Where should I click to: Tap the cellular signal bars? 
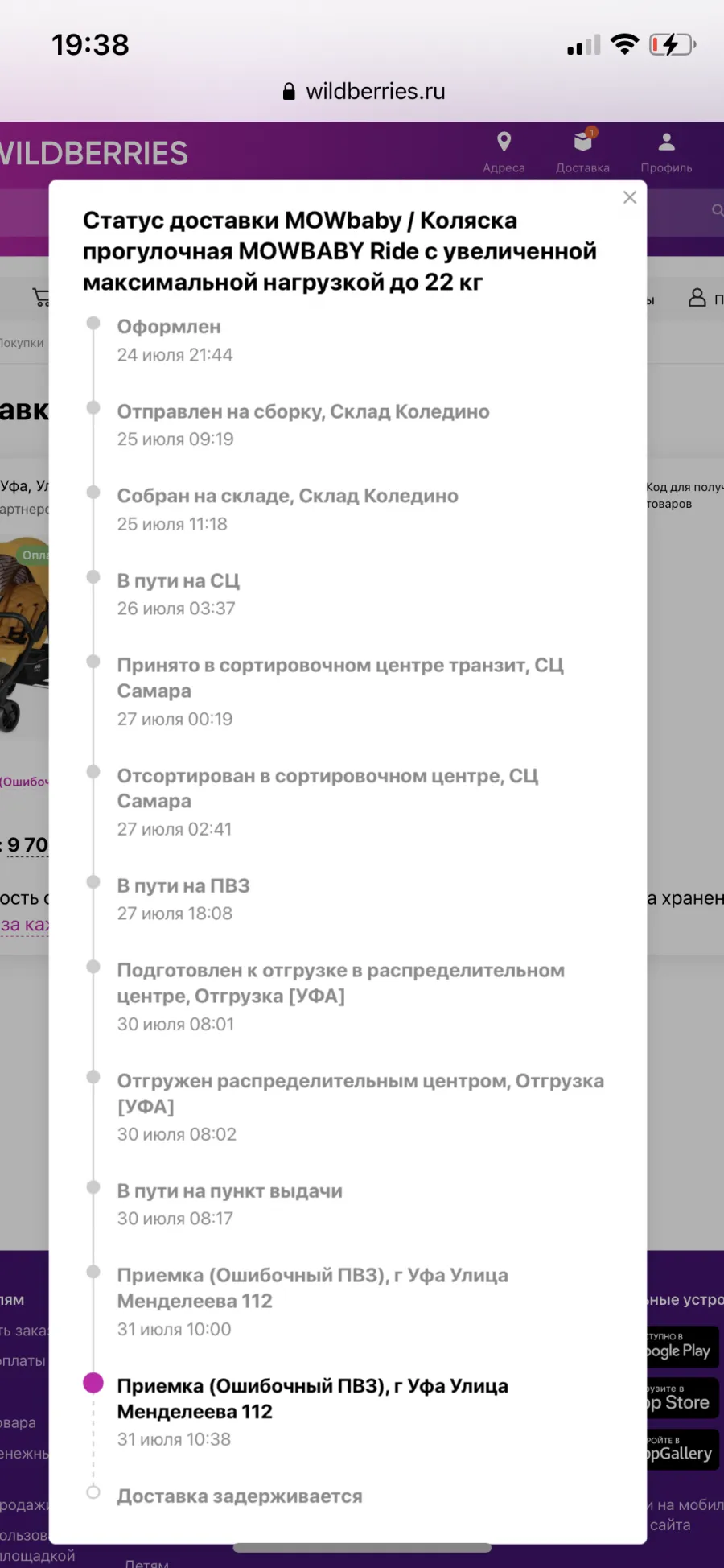click(584, 45)
